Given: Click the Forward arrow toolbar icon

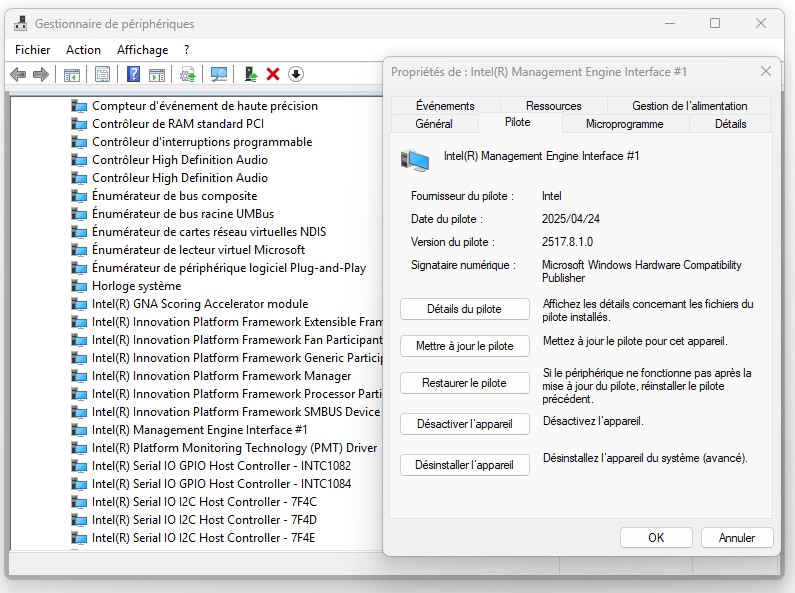Looking at the screenshot, I should point(41,74).
